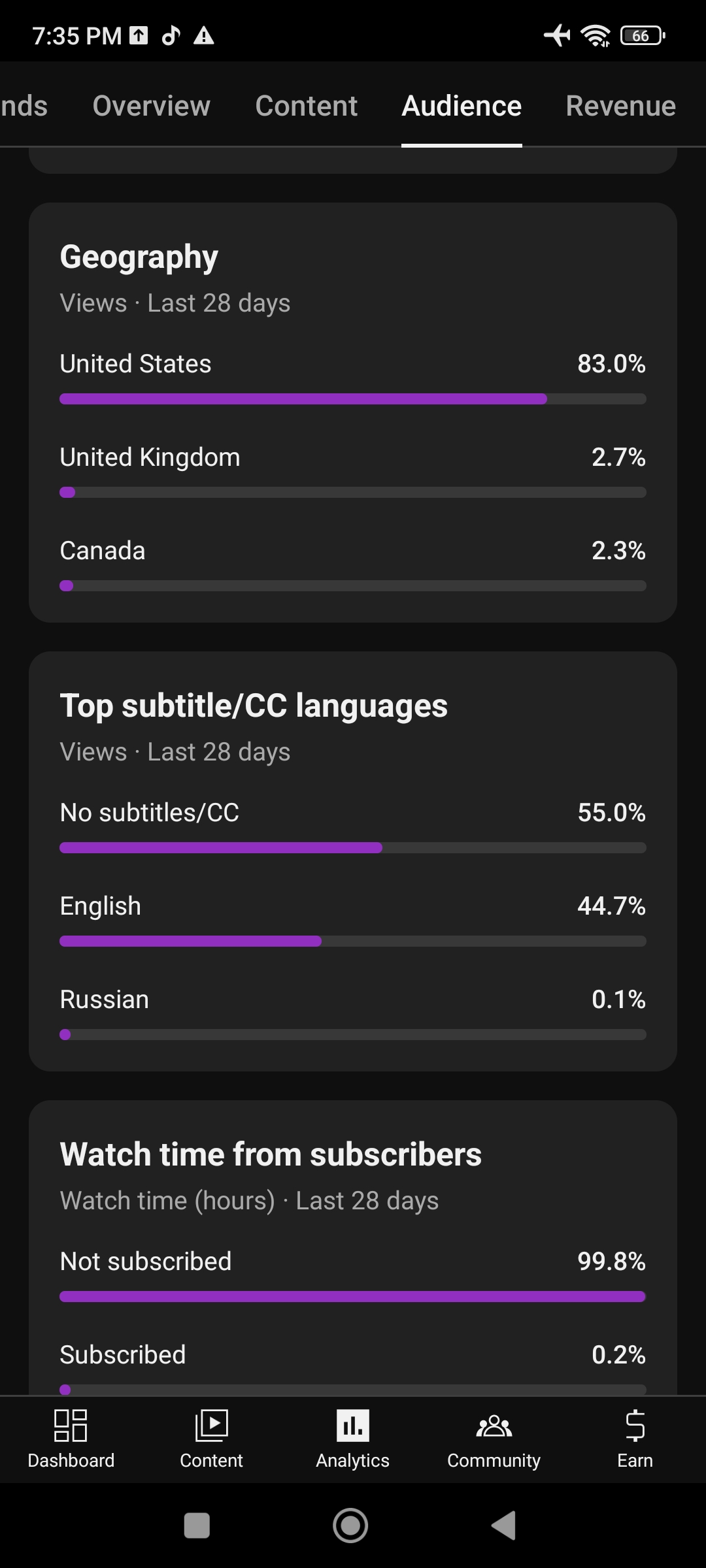Tap the Earn dollar sign icon
Screen dimensions: 706x1568
click(635, 1426)
